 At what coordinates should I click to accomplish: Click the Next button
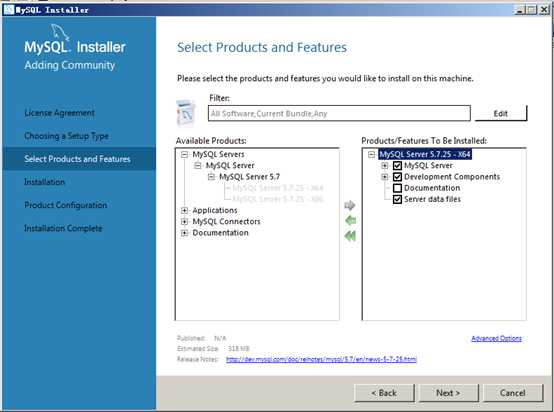pos(448,393)
